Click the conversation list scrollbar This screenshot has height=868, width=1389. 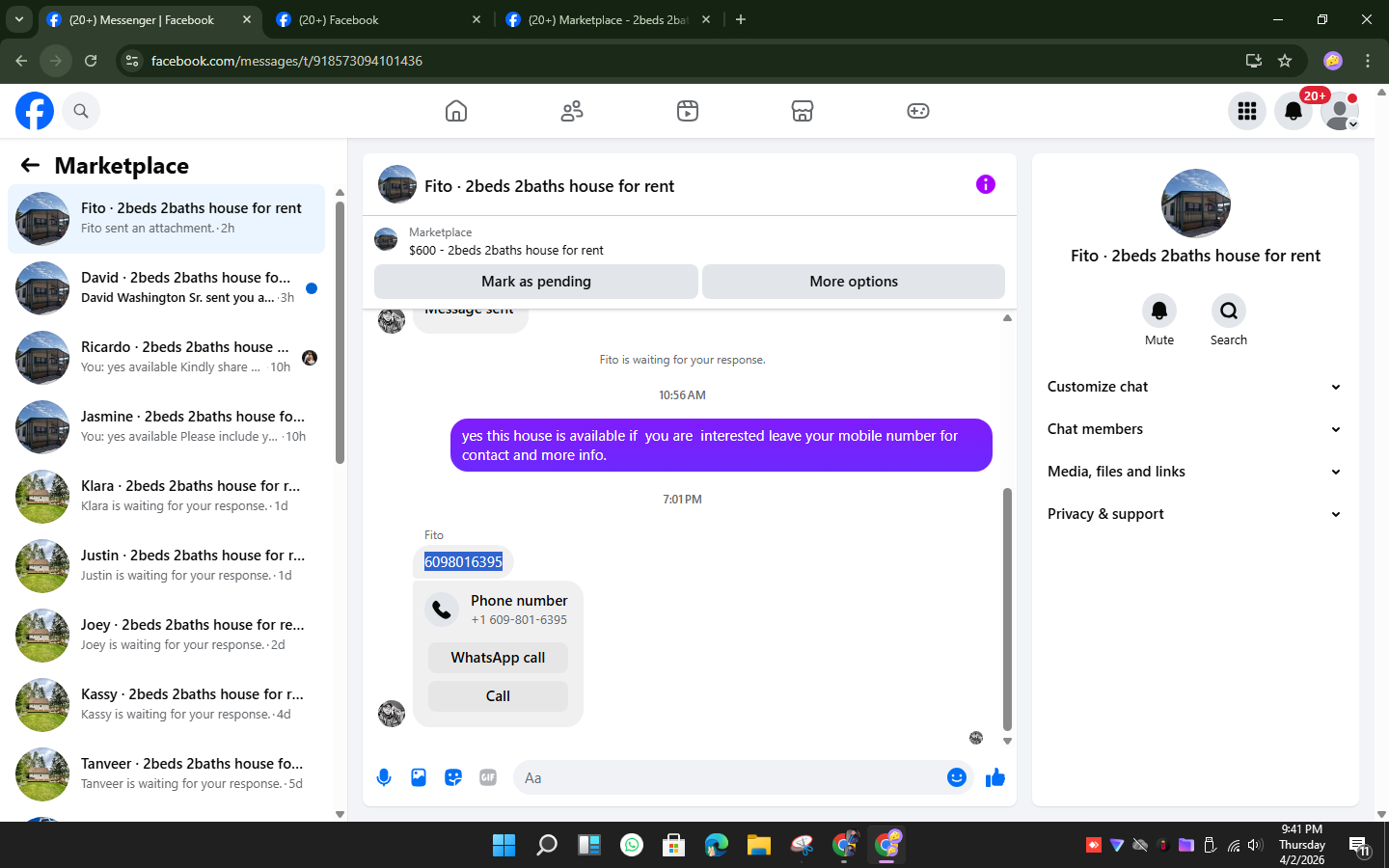pos(340,333)
